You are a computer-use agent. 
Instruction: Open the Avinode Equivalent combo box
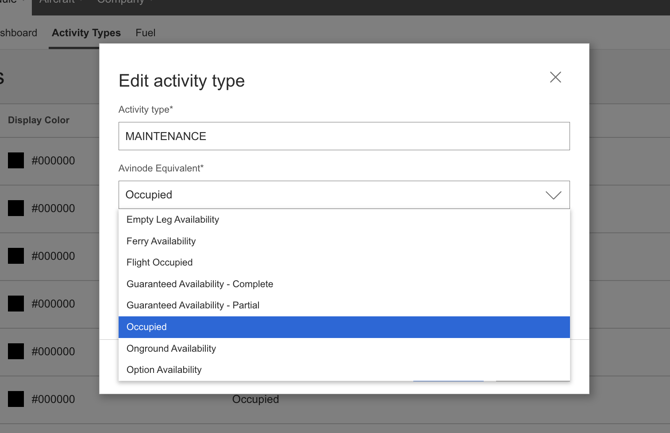pyautogui.click(x=344, y=194)
